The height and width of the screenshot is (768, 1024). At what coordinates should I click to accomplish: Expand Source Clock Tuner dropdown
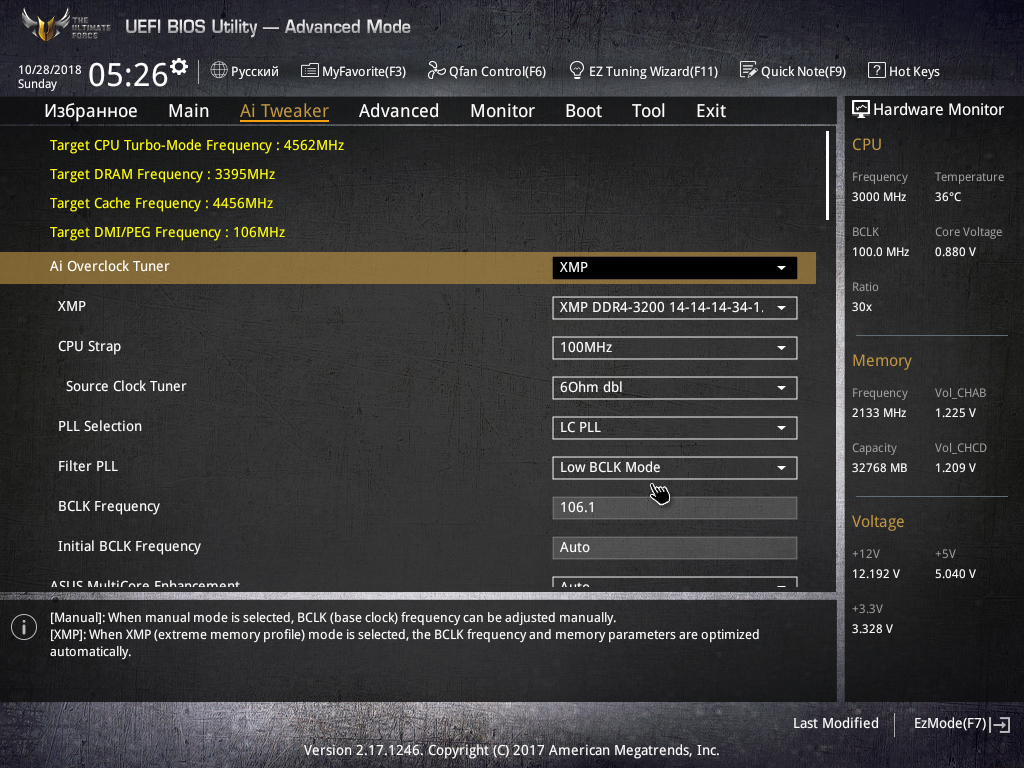click(675, 387)
